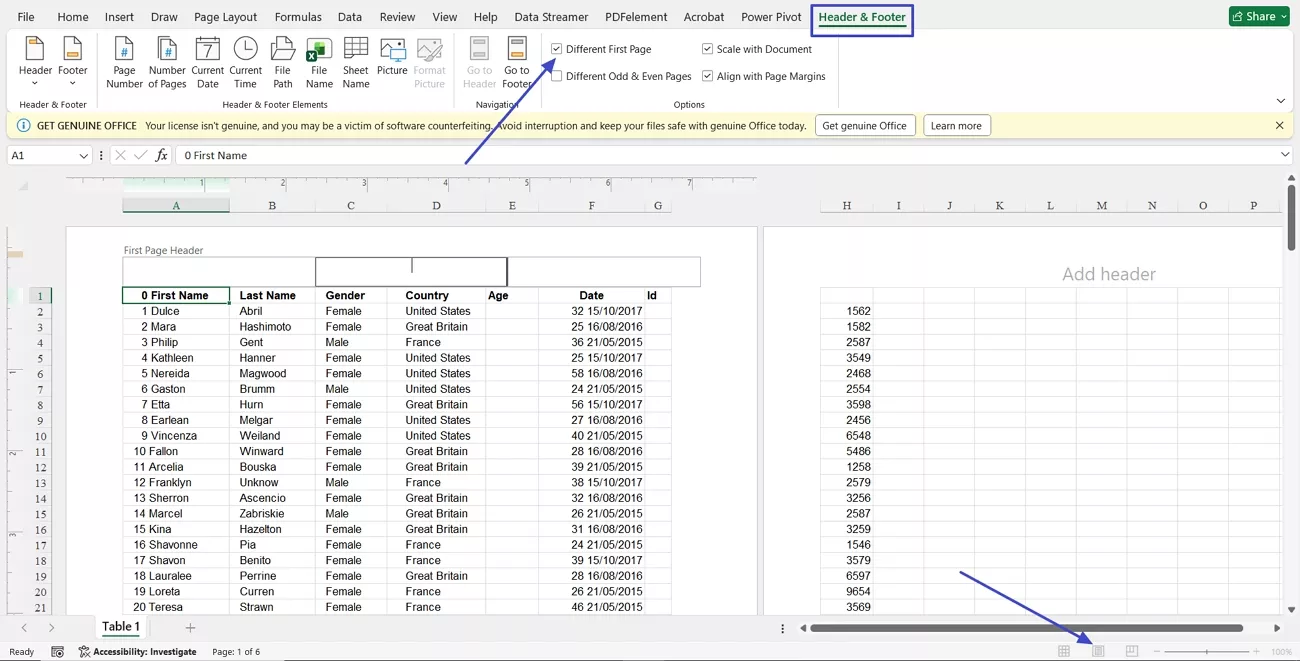Switch to Normal view via status bar icon
This screenshot has height=661, width=1300.
tap(1065, 651)
